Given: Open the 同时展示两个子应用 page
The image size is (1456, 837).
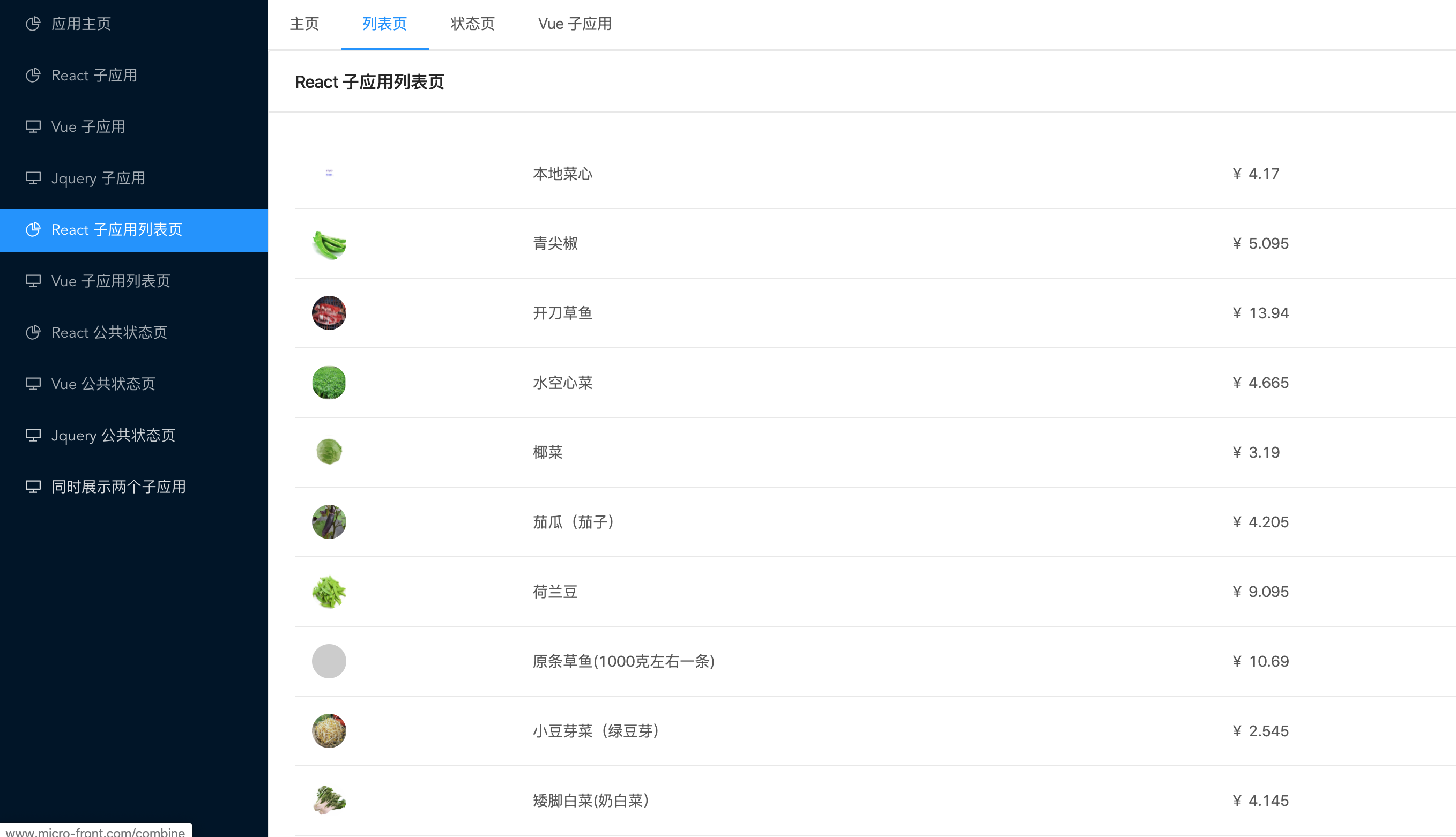Looking at the screenshot, I should [x=117, y=487].
